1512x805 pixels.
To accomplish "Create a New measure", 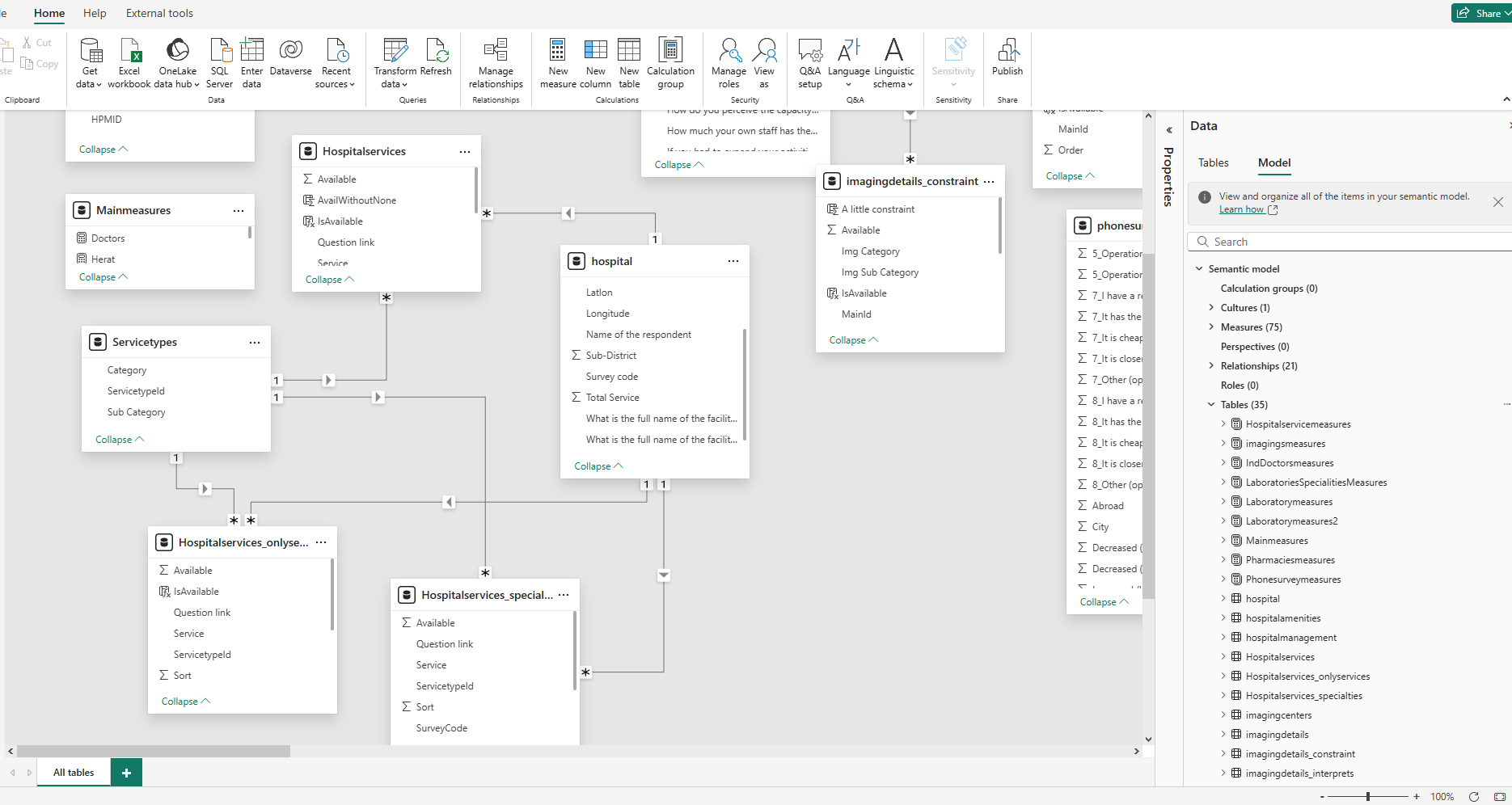I will tap(558, 52).
